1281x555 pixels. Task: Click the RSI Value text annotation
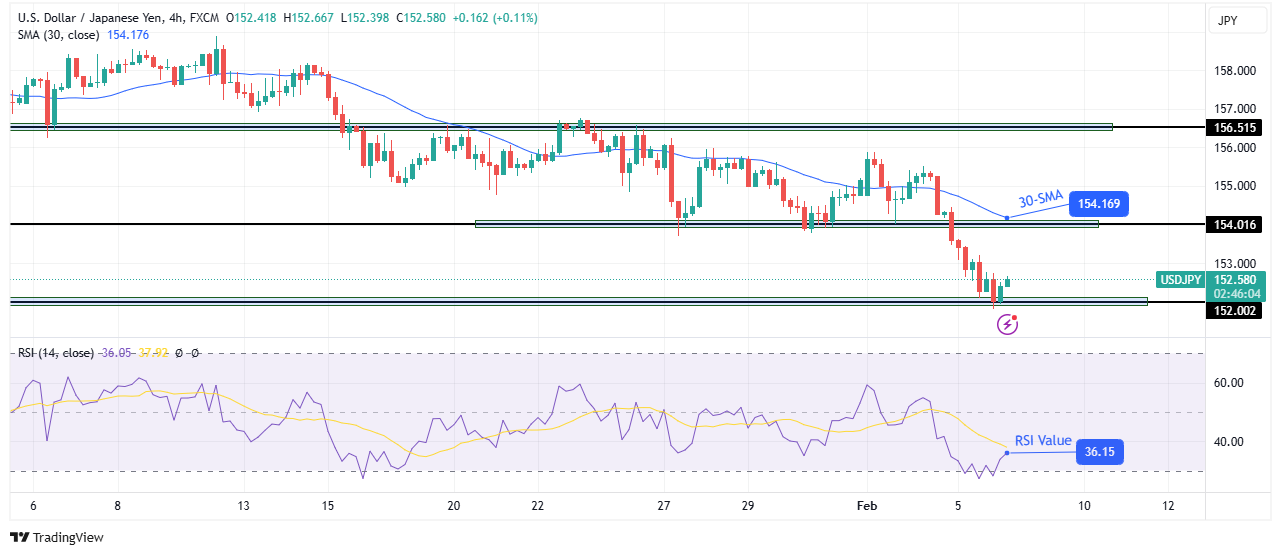(1043, 440)
